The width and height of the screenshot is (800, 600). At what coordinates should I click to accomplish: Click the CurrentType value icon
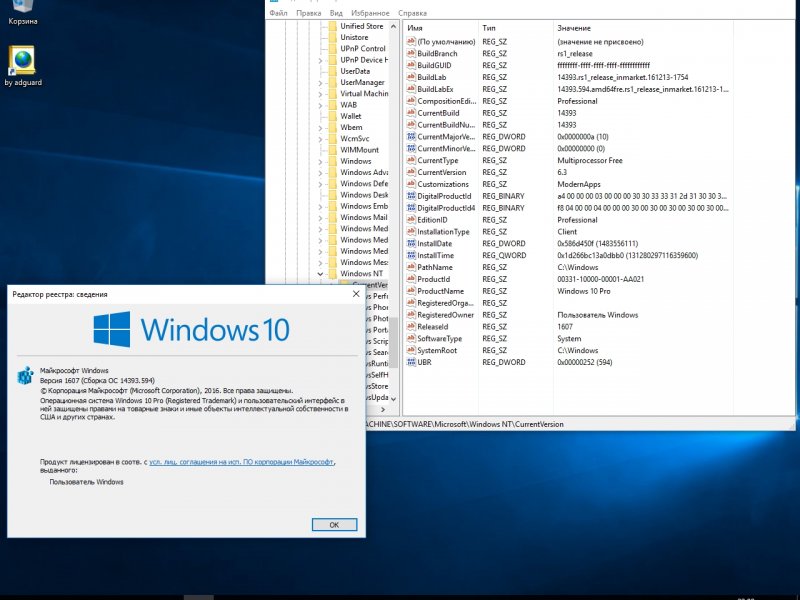coord(411,160)
